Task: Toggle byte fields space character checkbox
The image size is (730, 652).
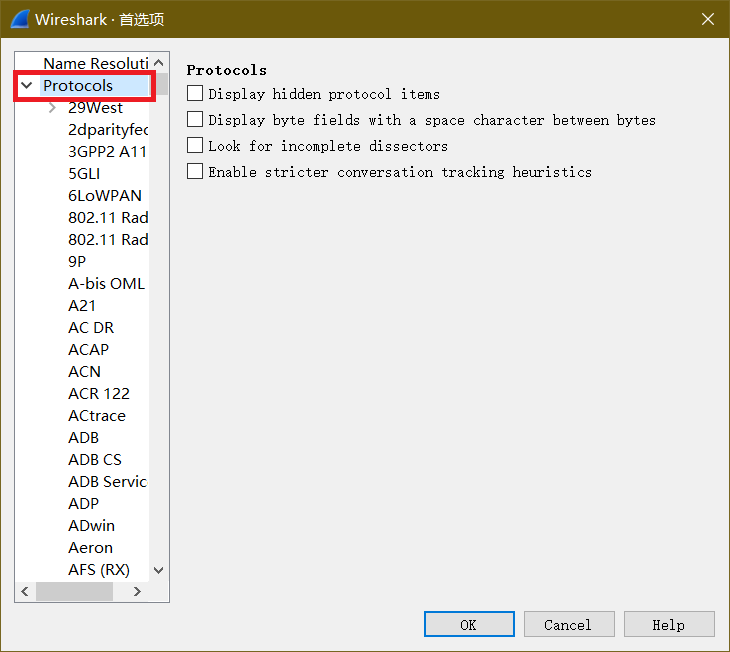Action: point(195,120)
